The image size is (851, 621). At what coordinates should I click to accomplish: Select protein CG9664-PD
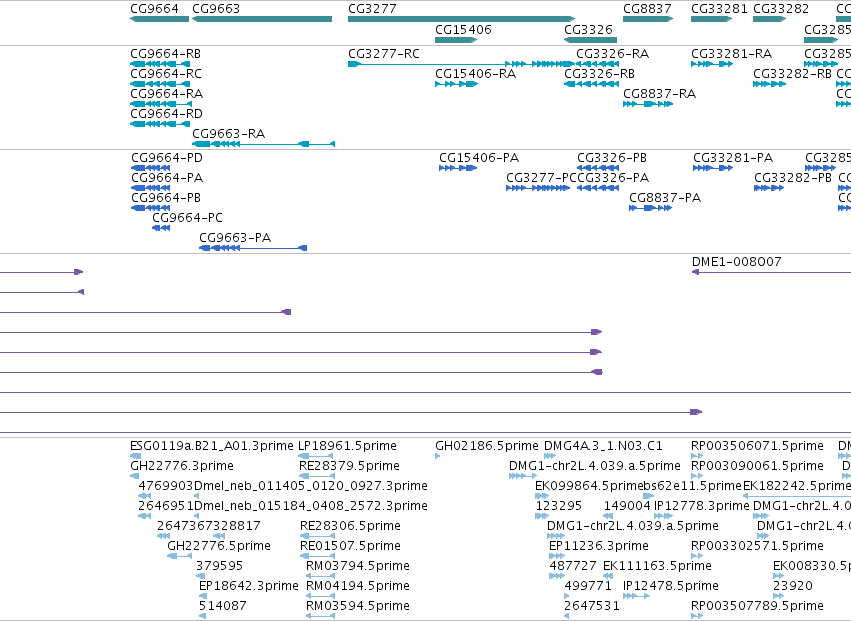pos(151,168)
